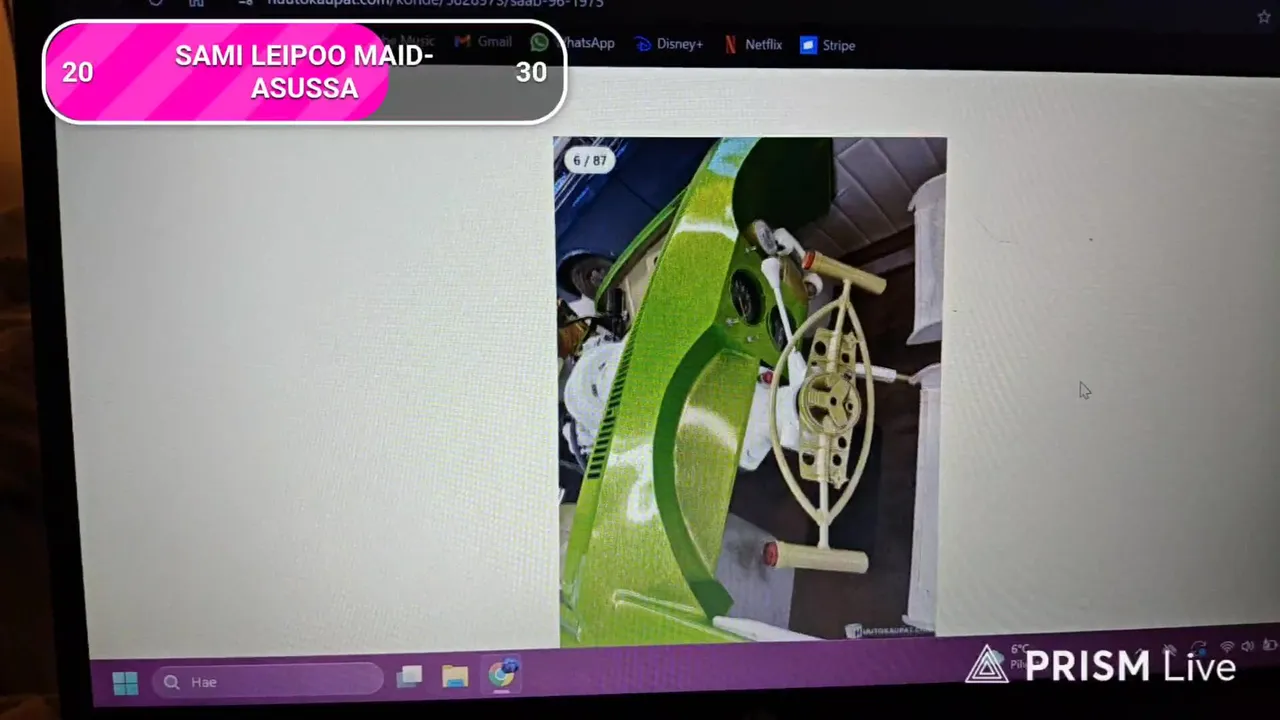
Task: Open the Disney+ bookmark
Action: click(x=668, y=44)
